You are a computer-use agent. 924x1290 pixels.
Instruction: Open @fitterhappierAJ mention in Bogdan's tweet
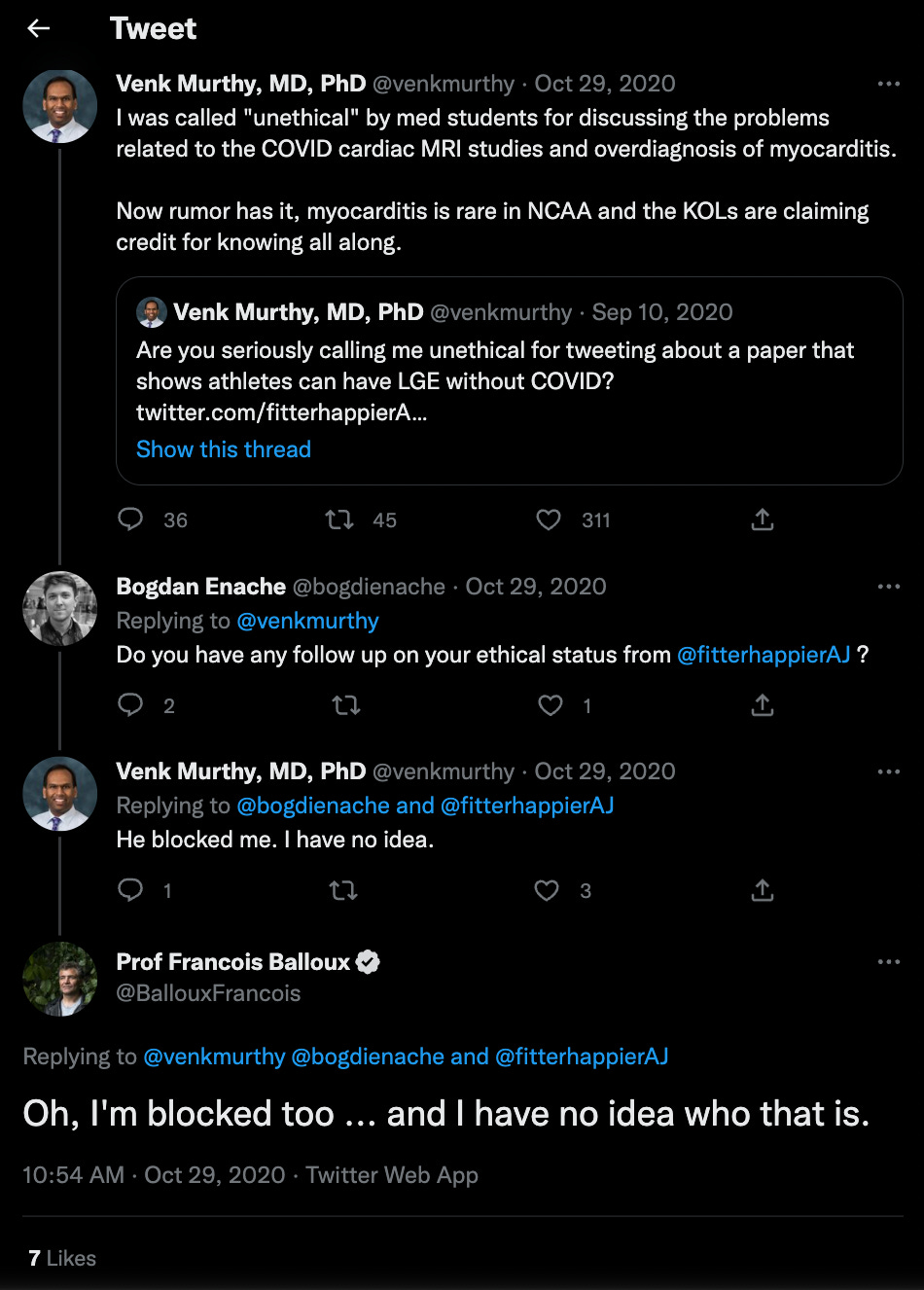764,655
